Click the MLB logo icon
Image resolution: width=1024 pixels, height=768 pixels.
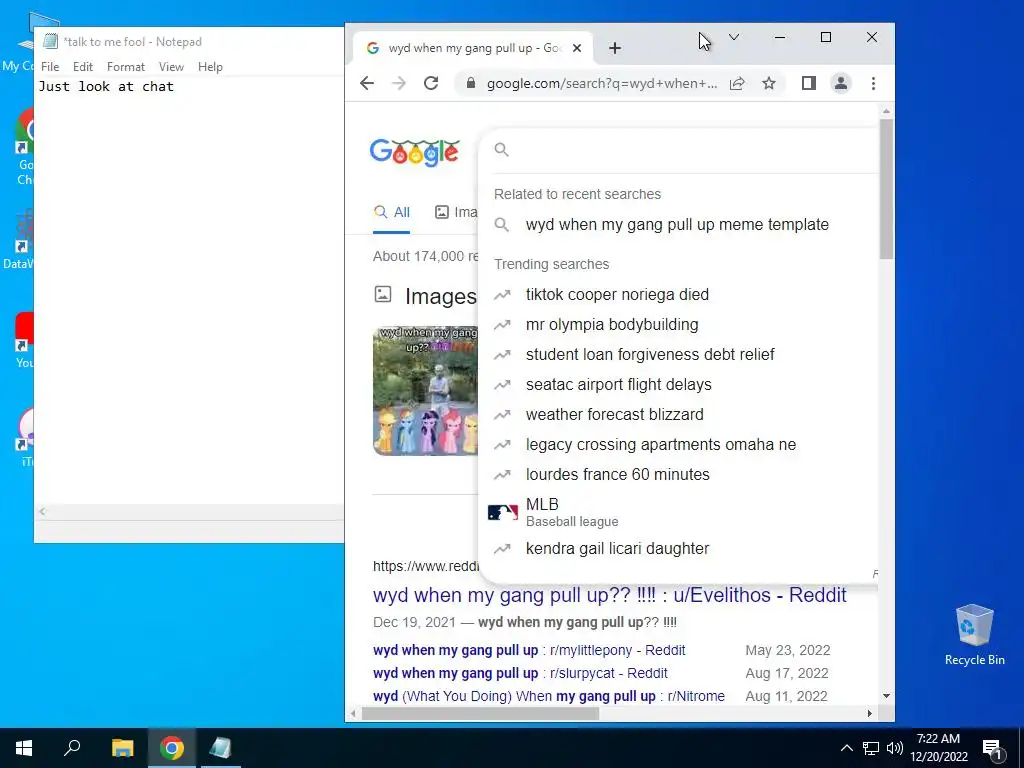pyautogui.click(x=503, y=513)
